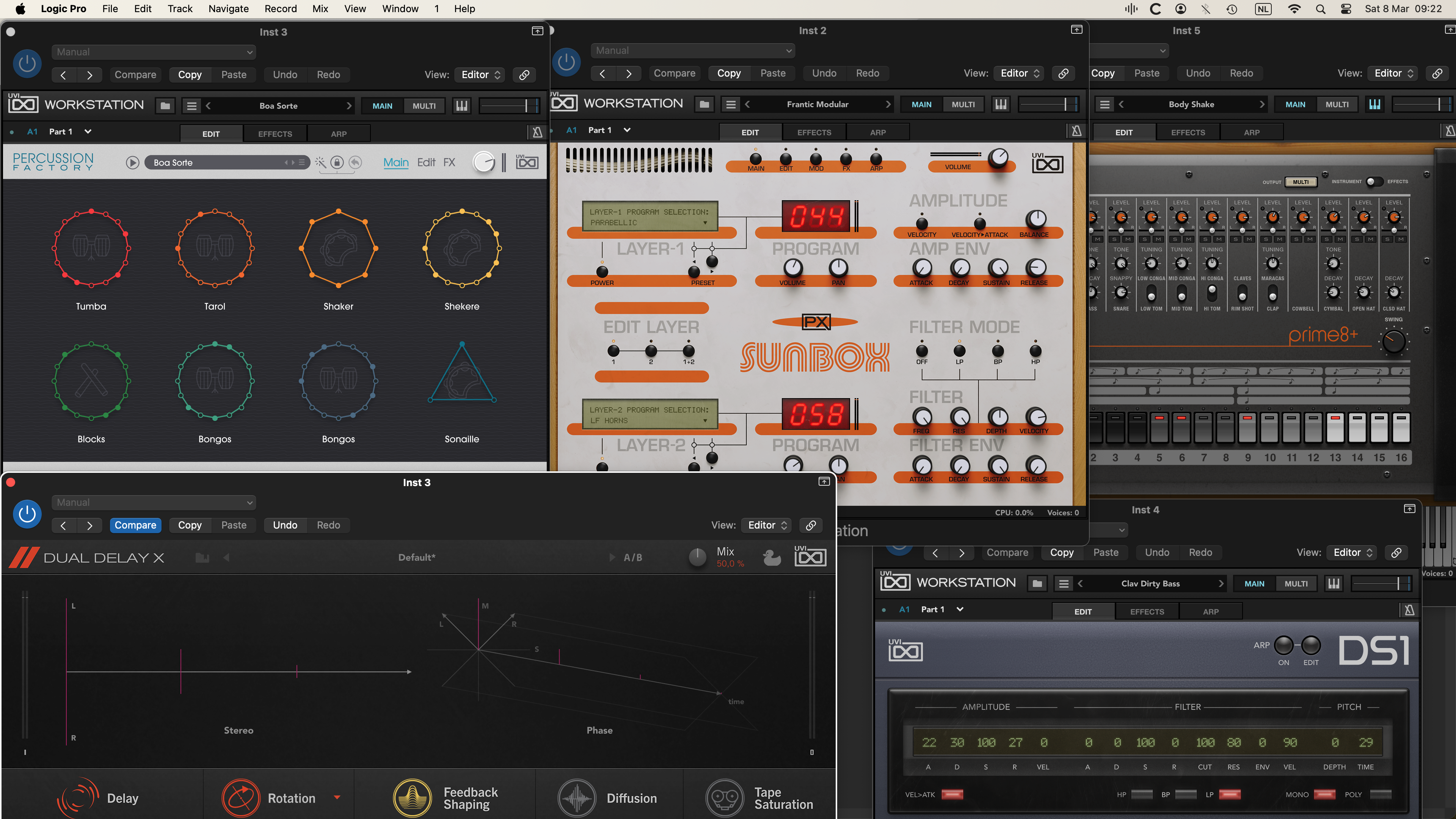The height and width of the screenshot is (819, 1456).
Task: Click Compare button in Dual Delay X window
Action: 136,525
